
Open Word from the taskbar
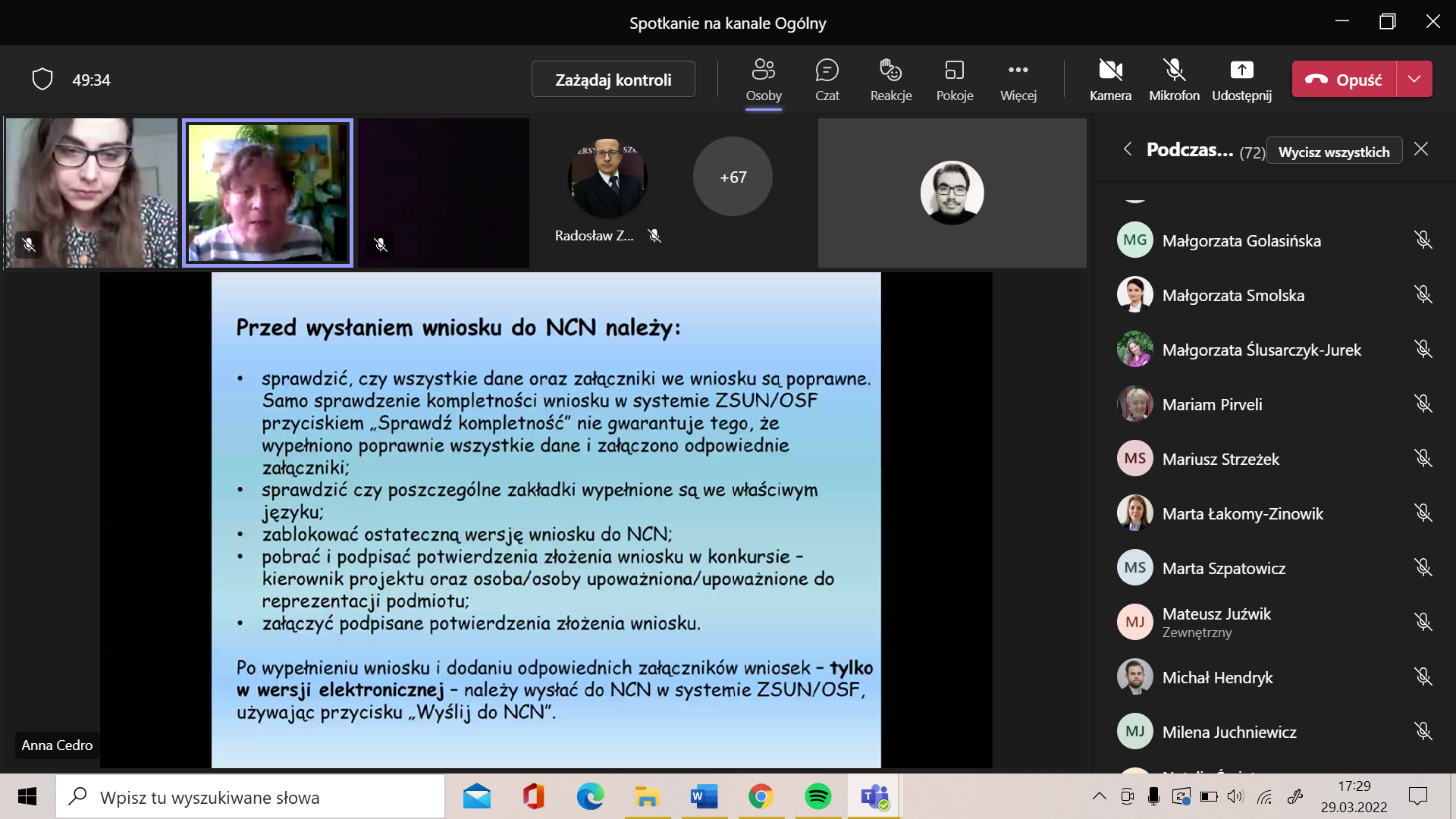(704, 797)
